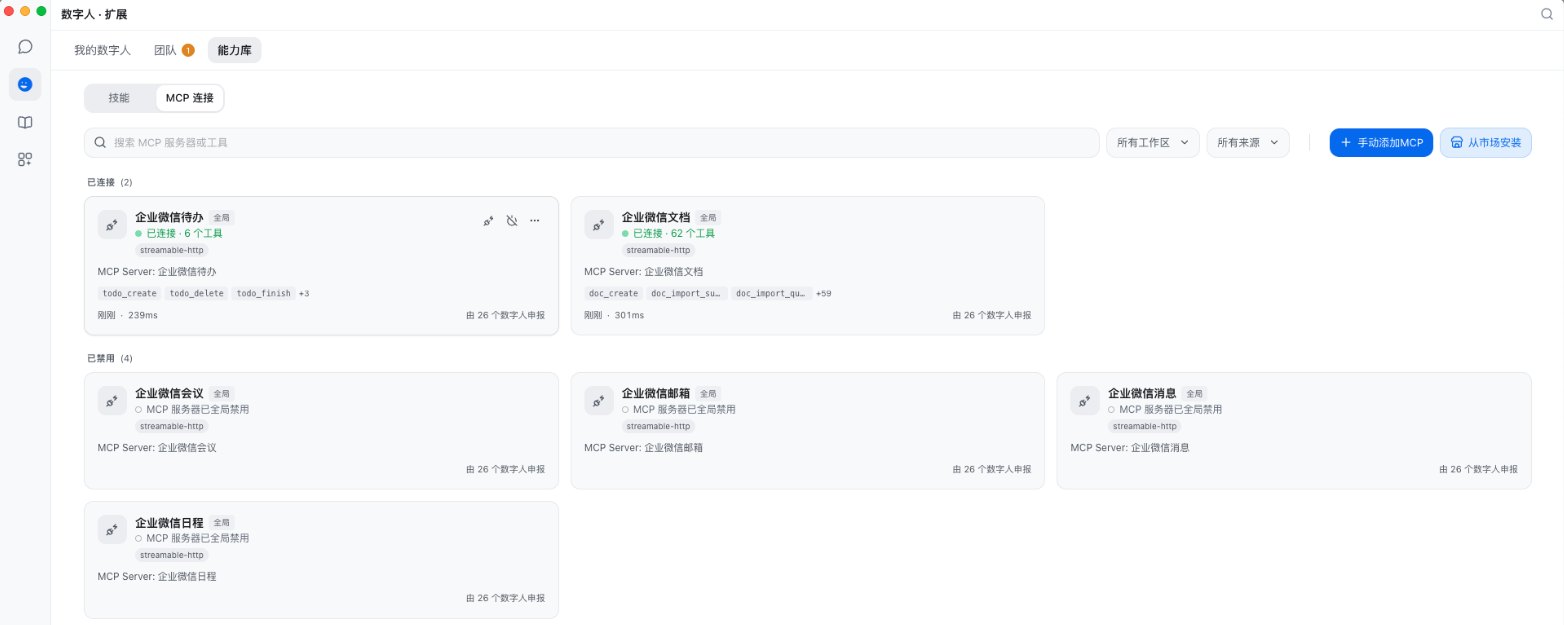Click the streamable-http tag on 企业微信待办

point(171,250)
